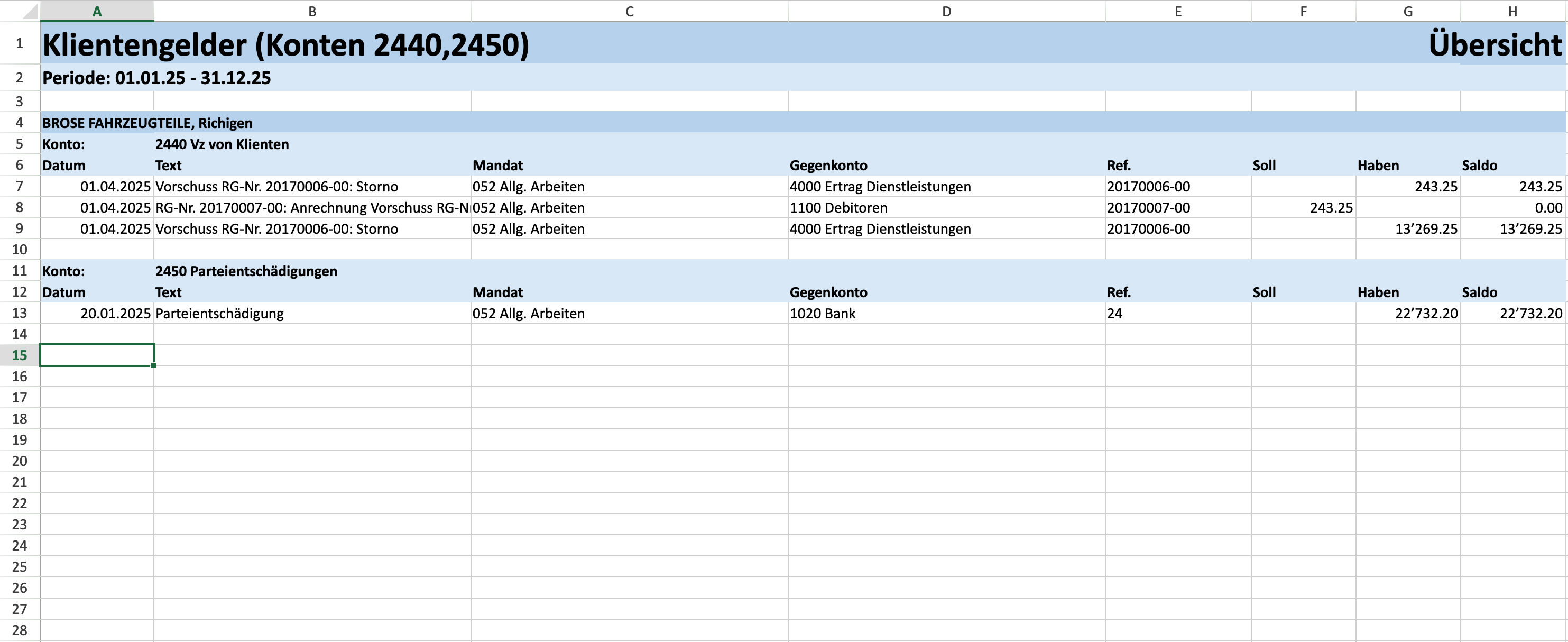
Task: Select column D header
Action: pyautogui.click(x=946, y=12)
